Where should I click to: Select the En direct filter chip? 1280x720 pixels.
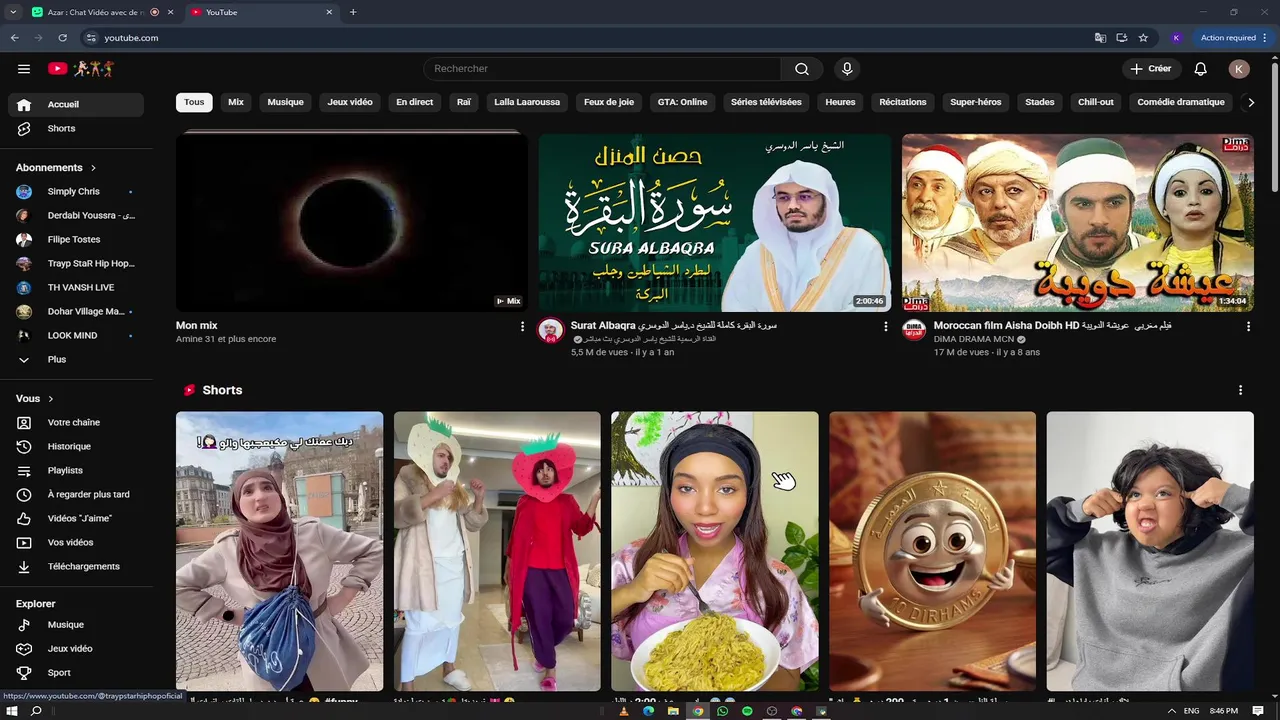[x=415, y=102]
